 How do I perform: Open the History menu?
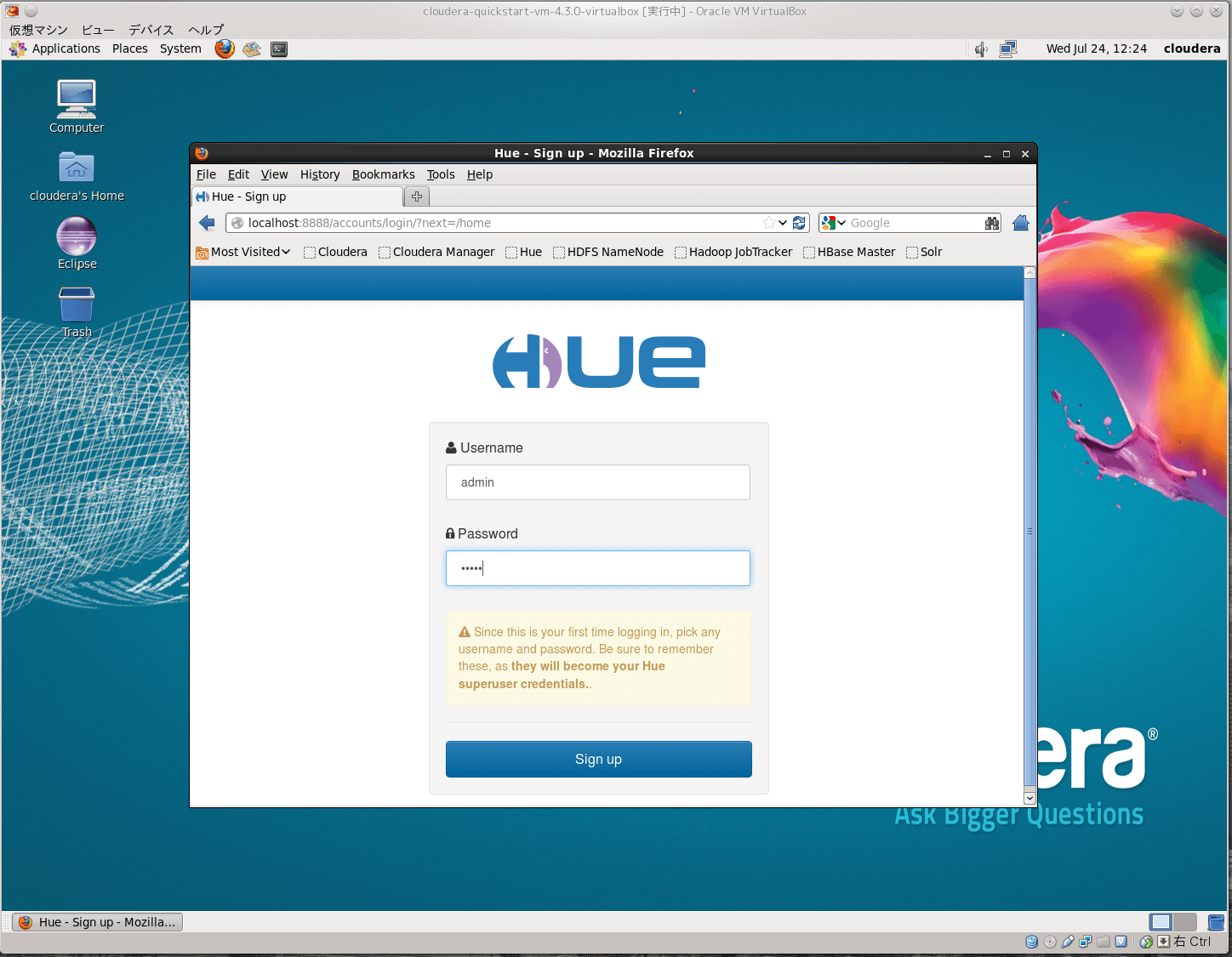coord(320,174)
